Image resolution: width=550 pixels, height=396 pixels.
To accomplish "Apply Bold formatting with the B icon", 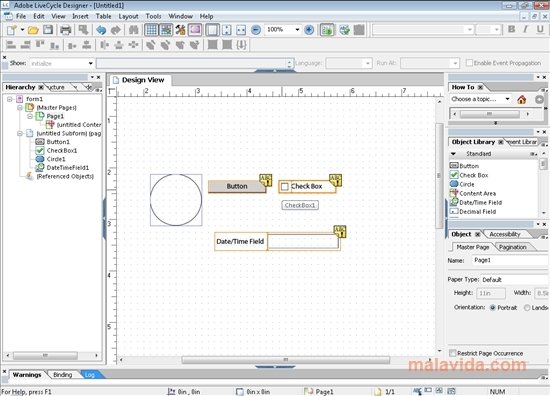I will point(511,29).
